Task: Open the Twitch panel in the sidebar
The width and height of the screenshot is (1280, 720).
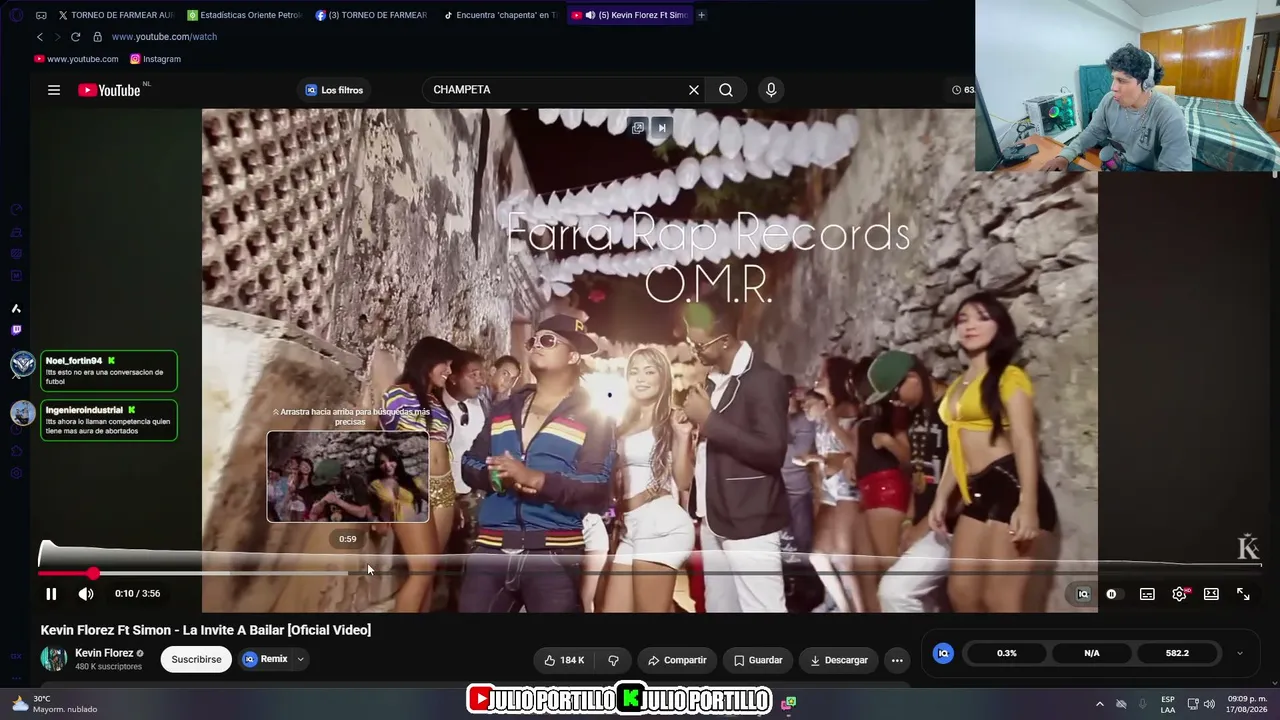Action: coord(16,330)
